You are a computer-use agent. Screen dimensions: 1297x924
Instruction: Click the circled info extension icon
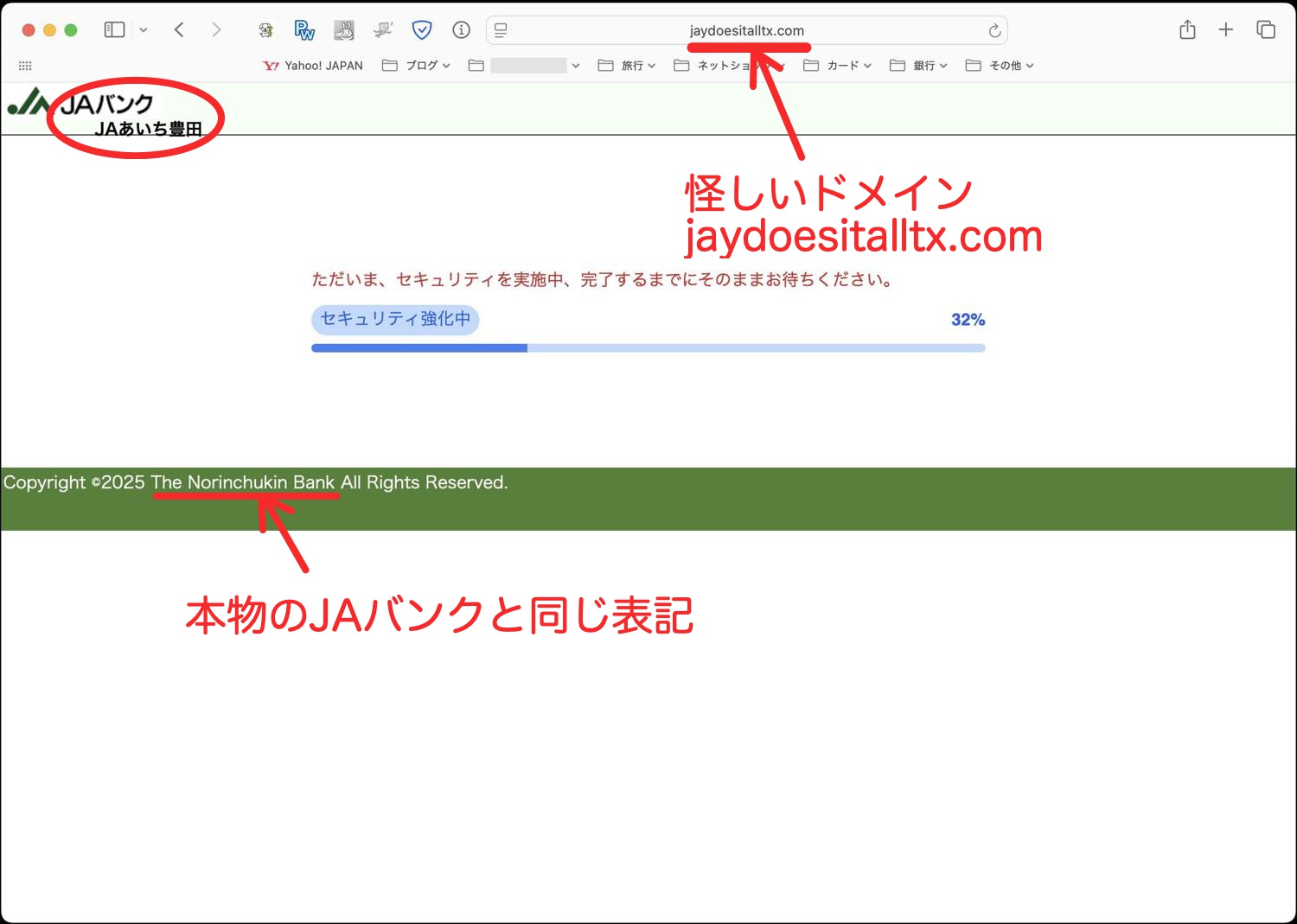pos(462,30)
